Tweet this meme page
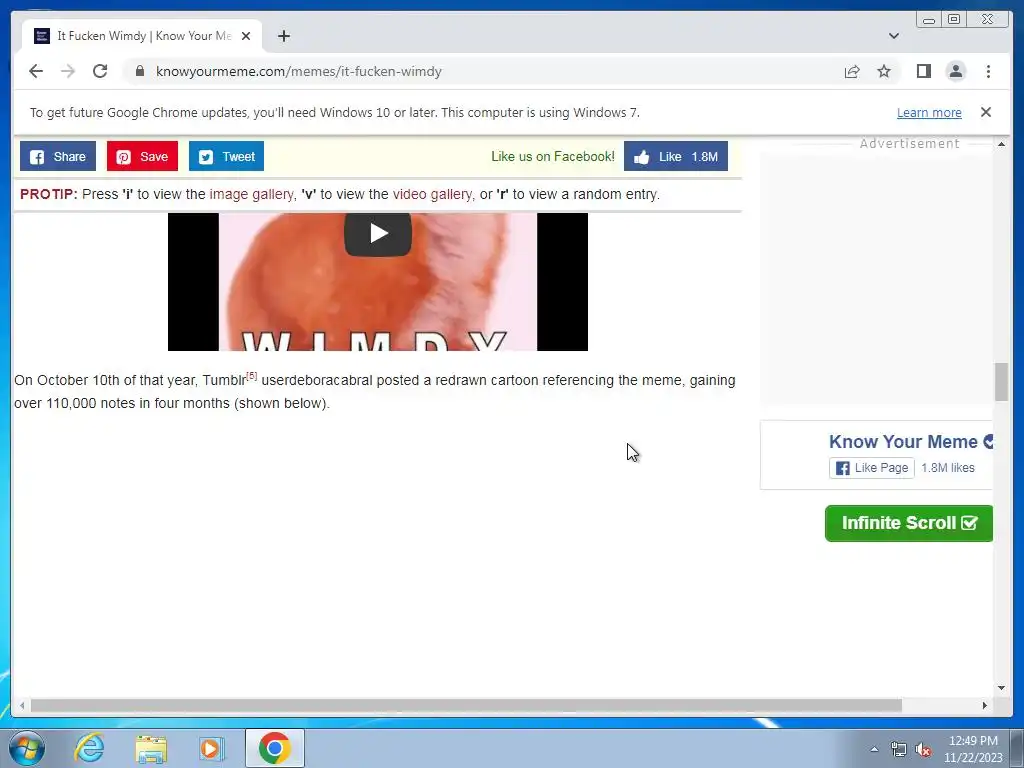1024x768 pixels. [226, 156]
